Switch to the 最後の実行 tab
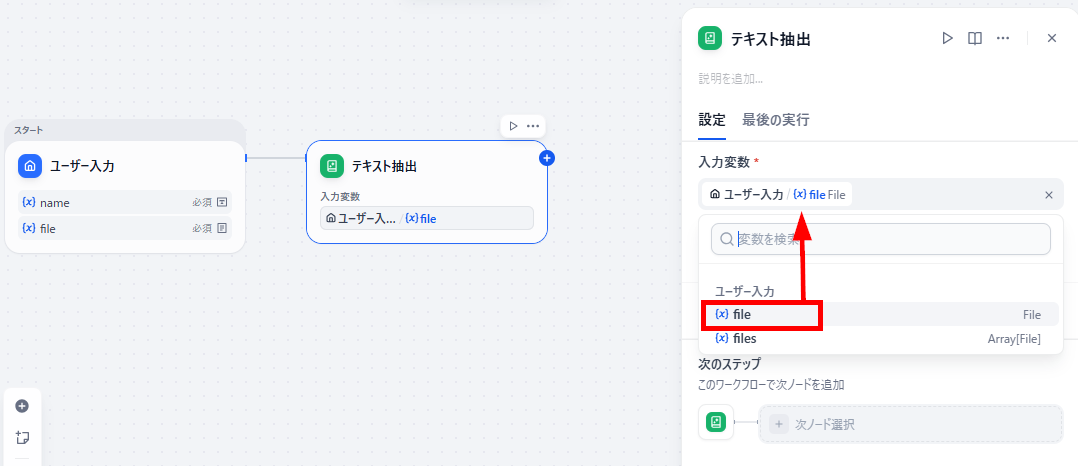1078x466 pixels. coord(776,120)
